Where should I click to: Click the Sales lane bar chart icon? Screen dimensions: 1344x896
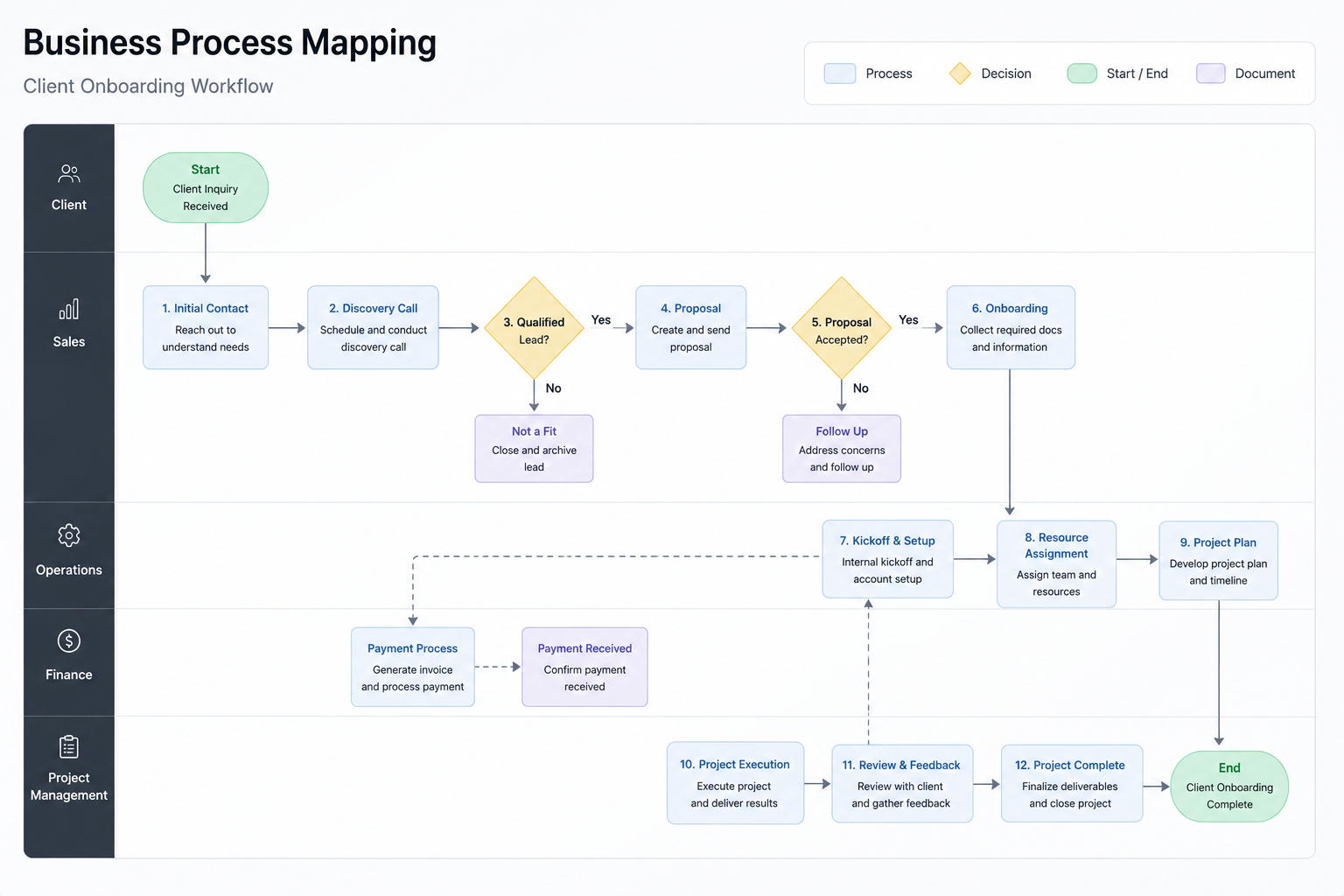(69, 309)
